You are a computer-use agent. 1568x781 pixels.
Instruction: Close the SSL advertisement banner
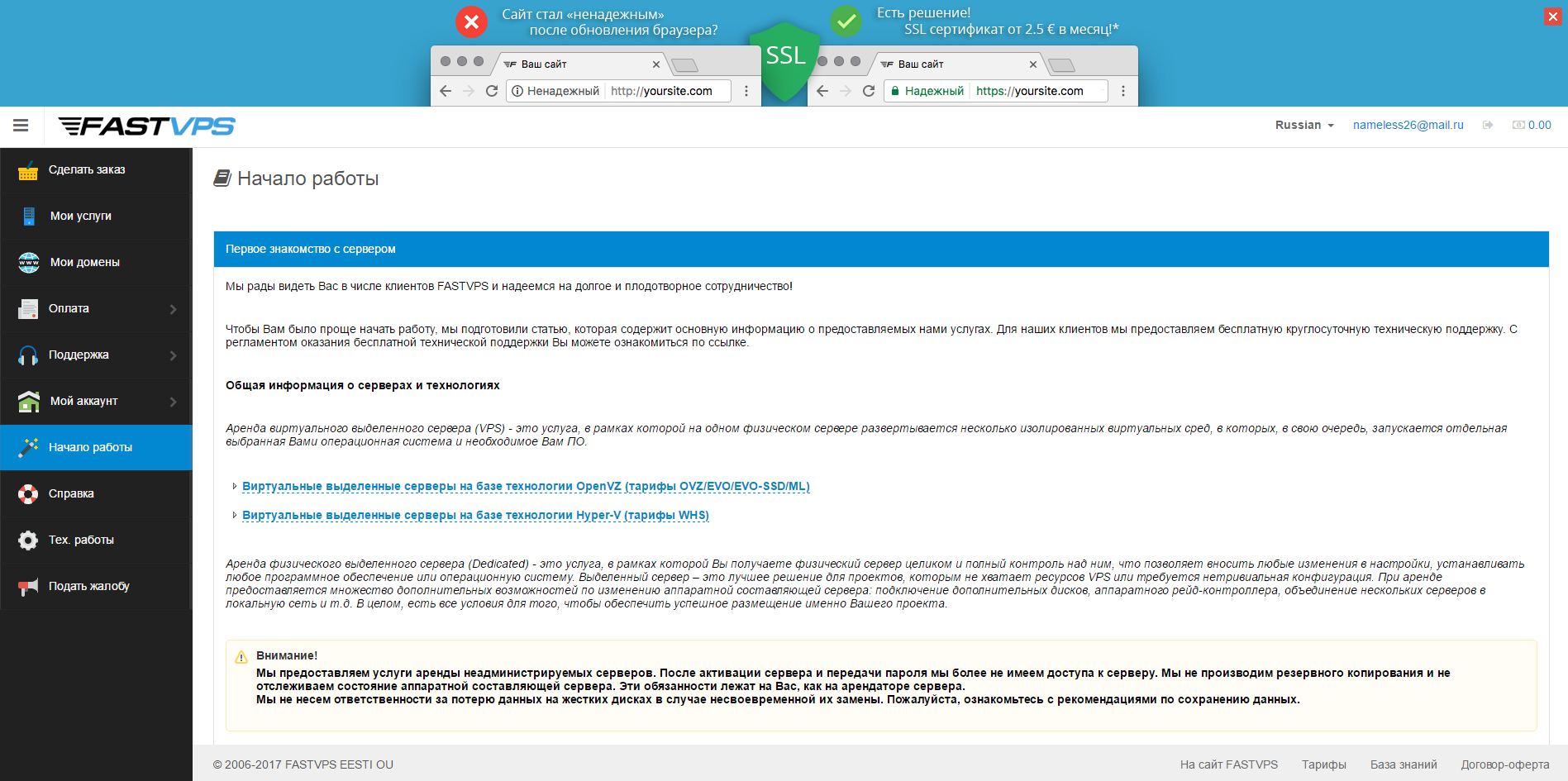pos(1553,17)
